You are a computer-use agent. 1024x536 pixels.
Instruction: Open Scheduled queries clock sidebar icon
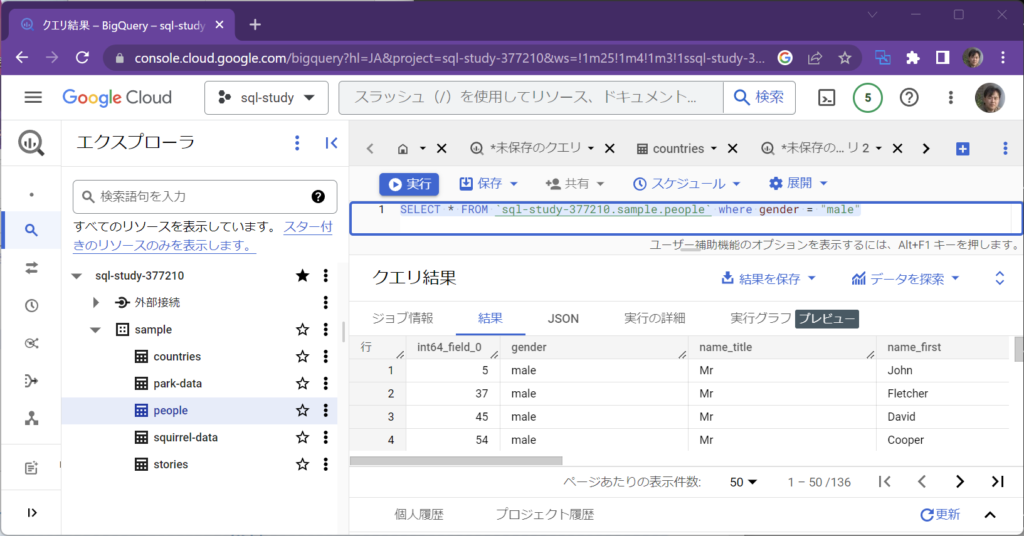coord(31,306)
